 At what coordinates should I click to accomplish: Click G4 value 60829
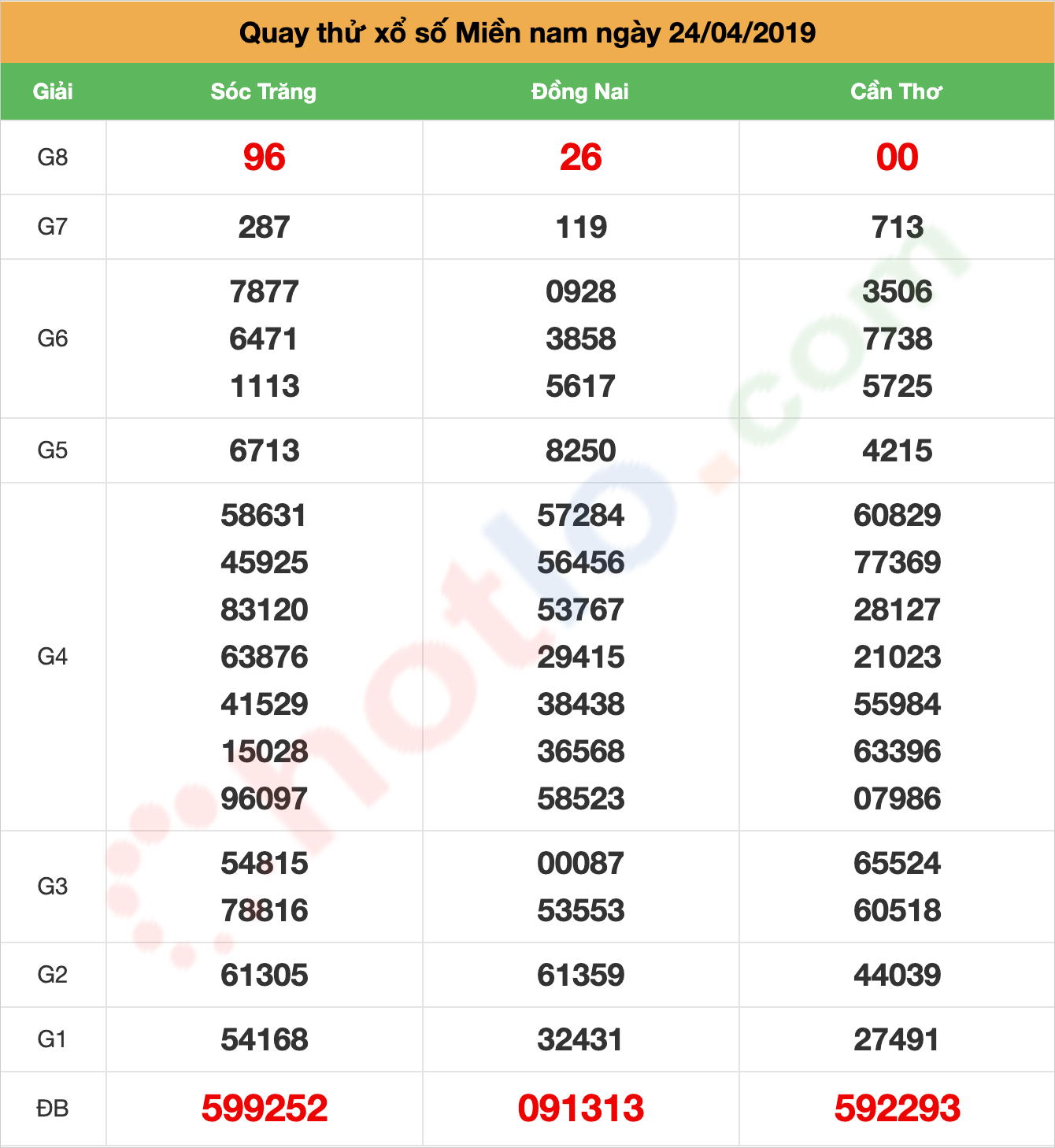(898, 516)
